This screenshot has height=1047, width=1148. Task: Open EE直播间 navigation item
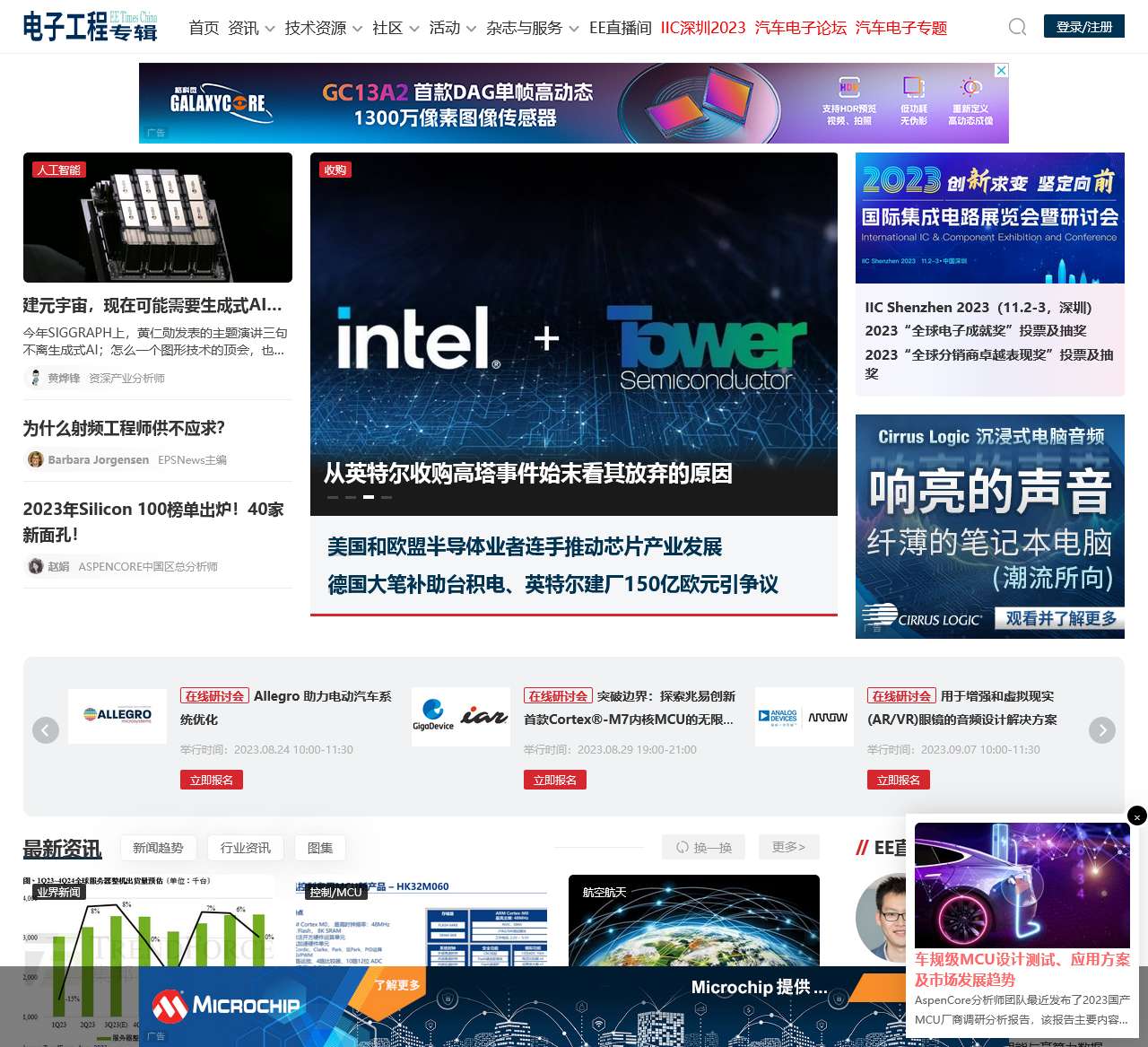coord(621,28)
